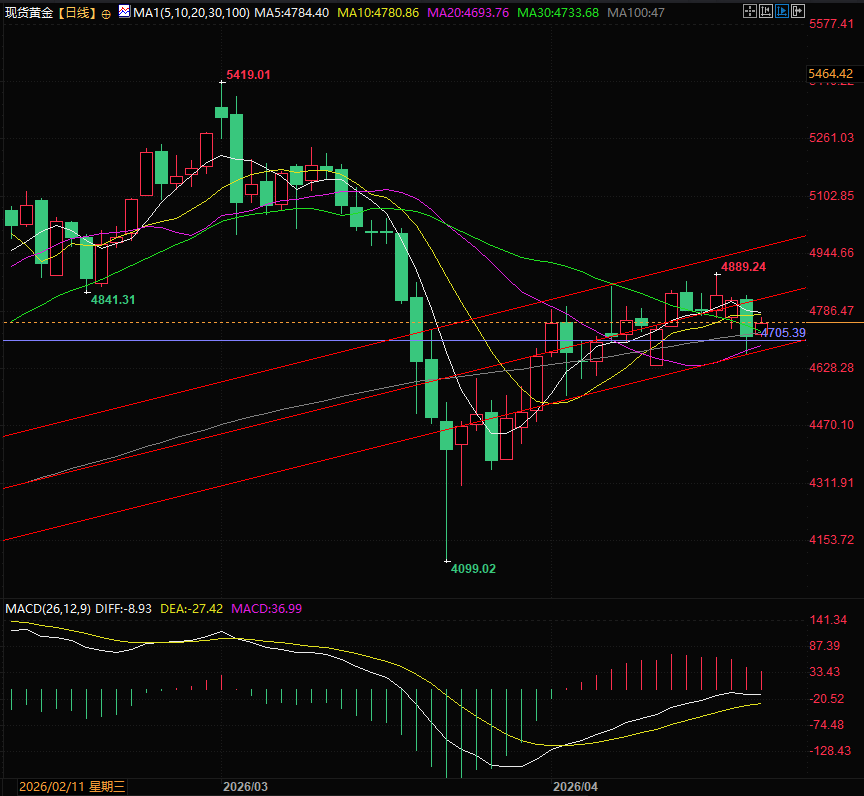
Task: Click the chart scroll-to-start axis icon
Action: click(765, 11)
